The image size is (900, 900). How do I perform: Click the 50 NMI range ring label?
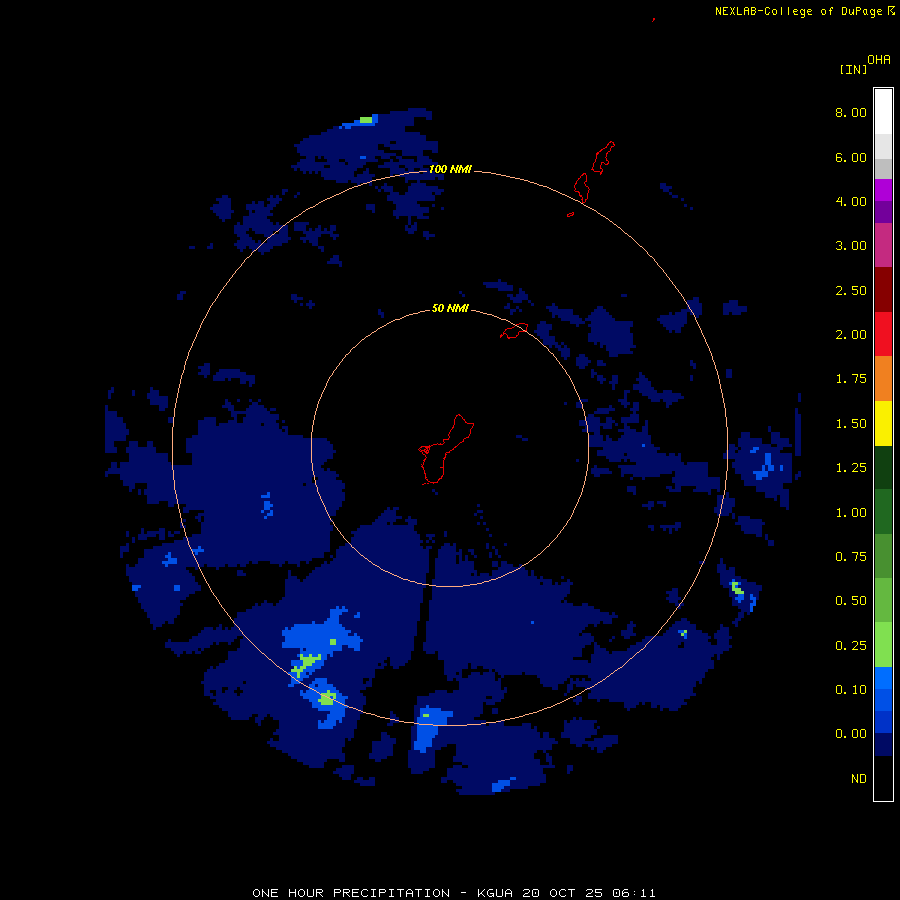point(450,308)
